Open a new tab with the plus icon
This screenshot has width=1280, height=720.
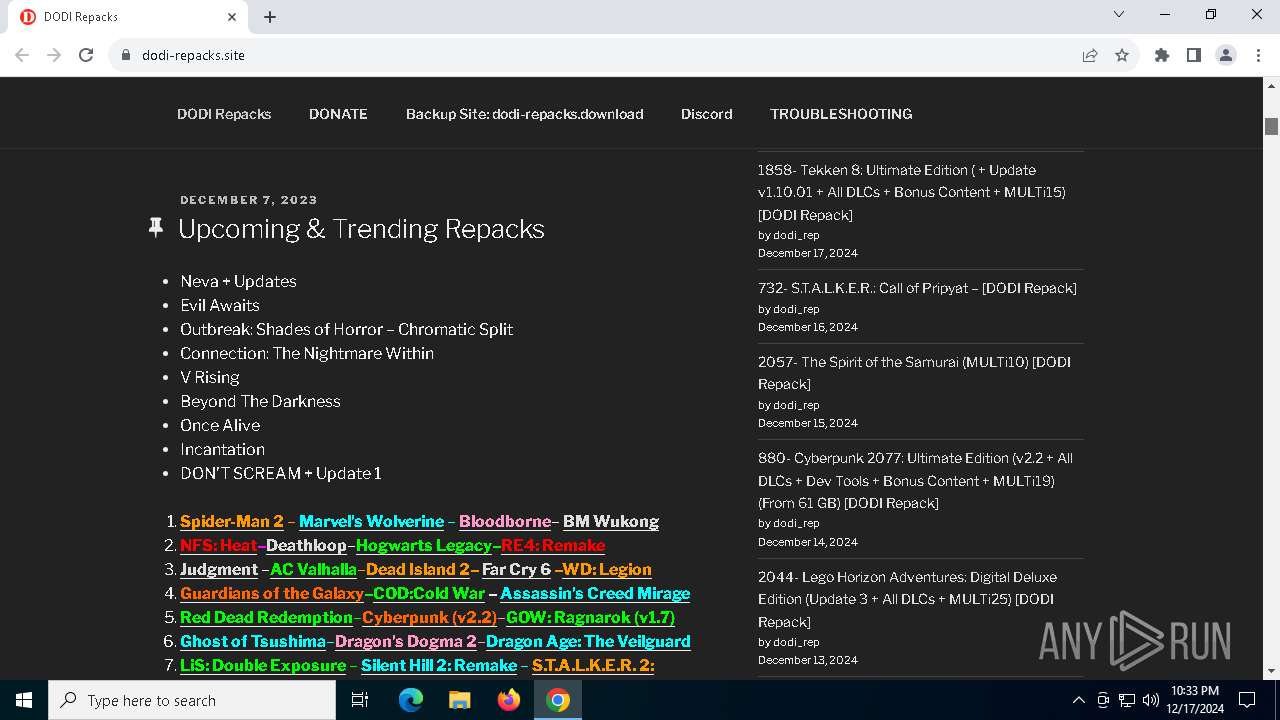[x=270, y=16]
